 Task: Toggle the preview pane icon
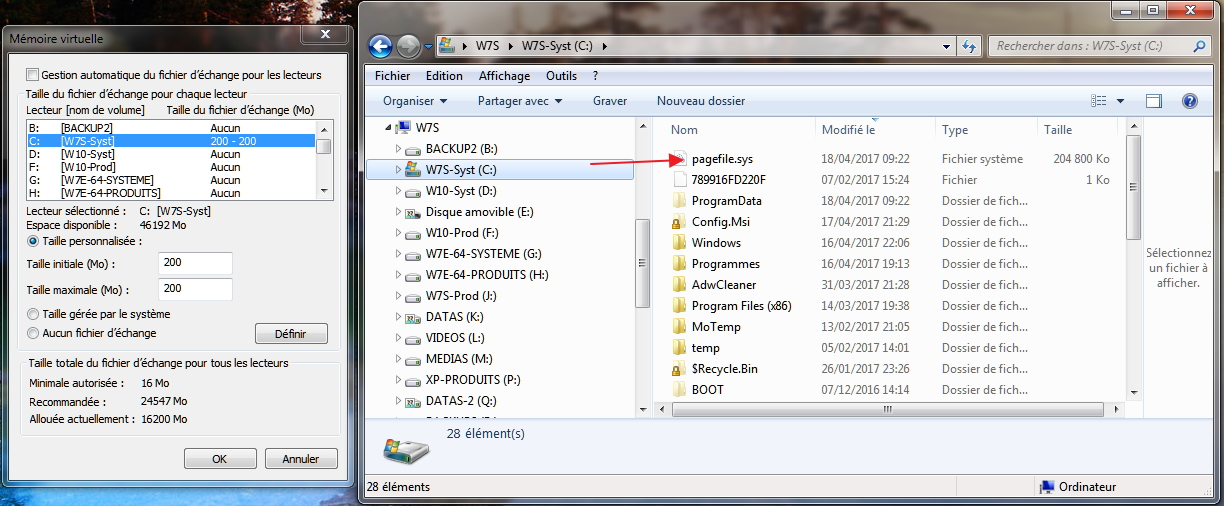coord(1153,101)
